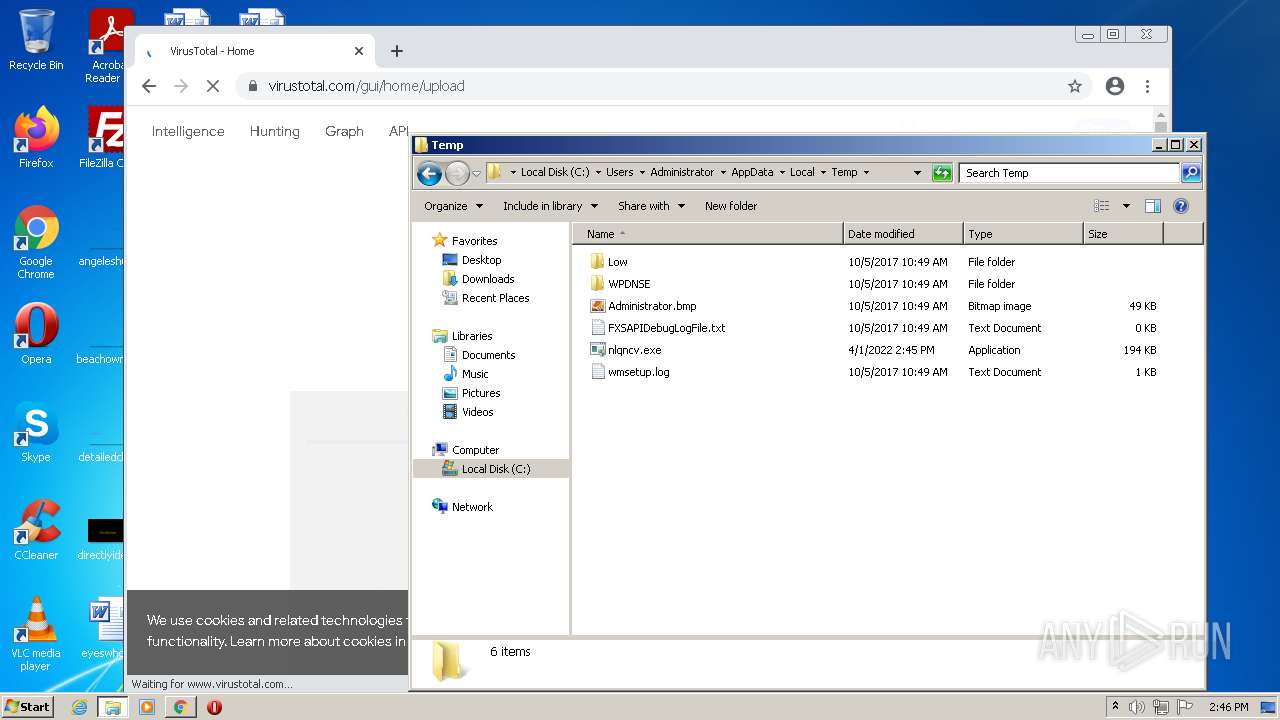The height and width of the screenshot is (720, 1280).
Task: Open the Windows Start menu
Action: click(27, 707)
